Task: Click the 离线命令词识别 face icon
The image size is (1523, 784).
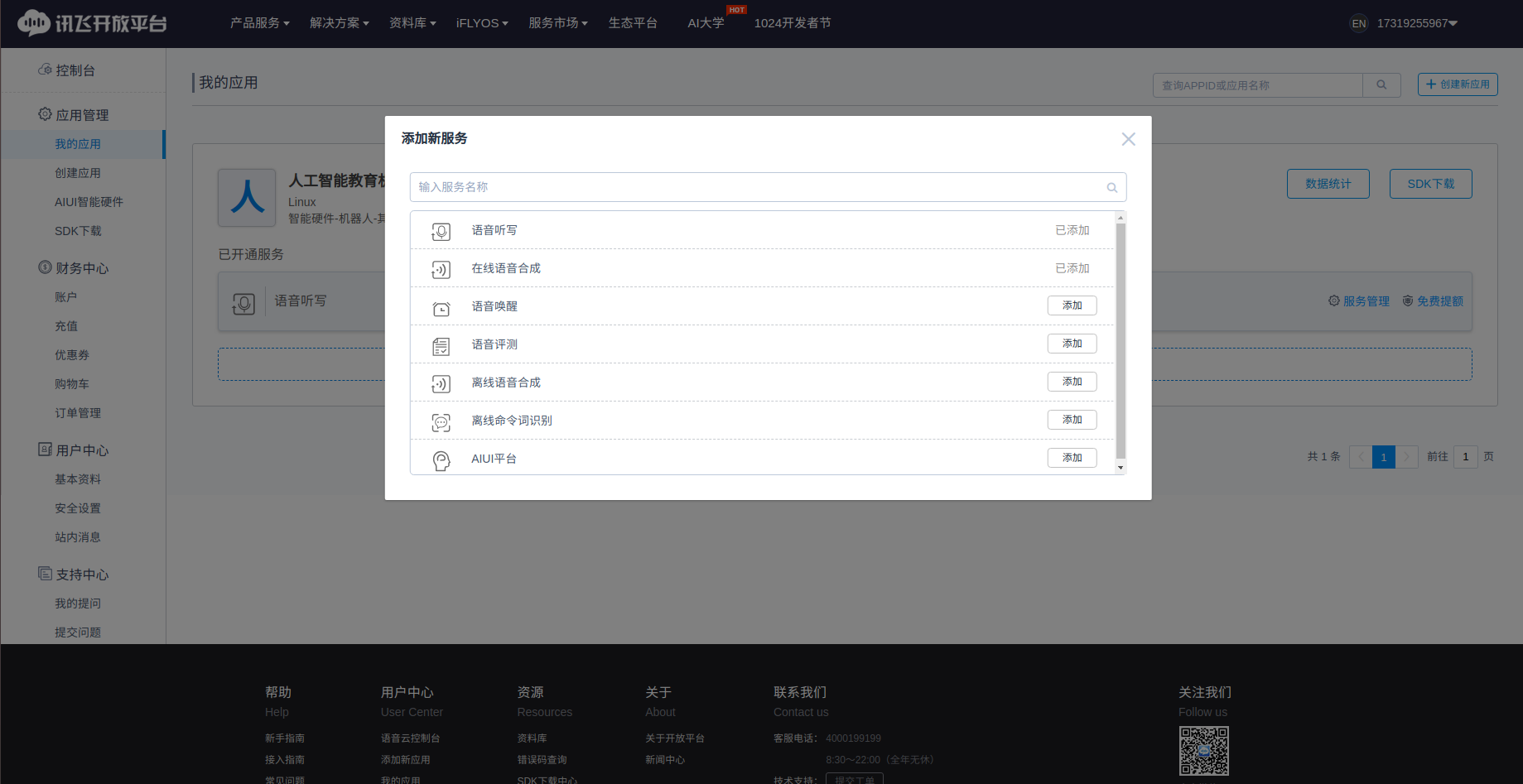Action: pyautogui.click(x=441, y=421)
